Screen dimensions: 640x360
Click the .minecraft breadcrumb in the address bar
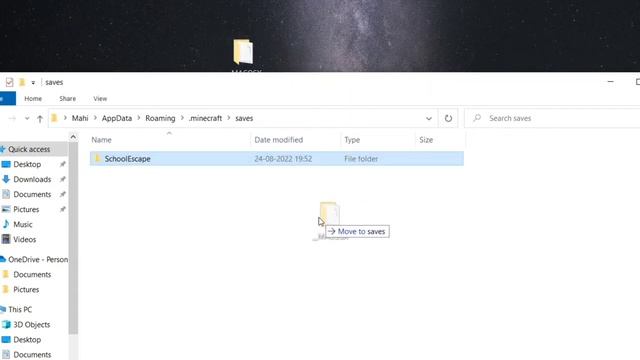[x=205, y=118]
